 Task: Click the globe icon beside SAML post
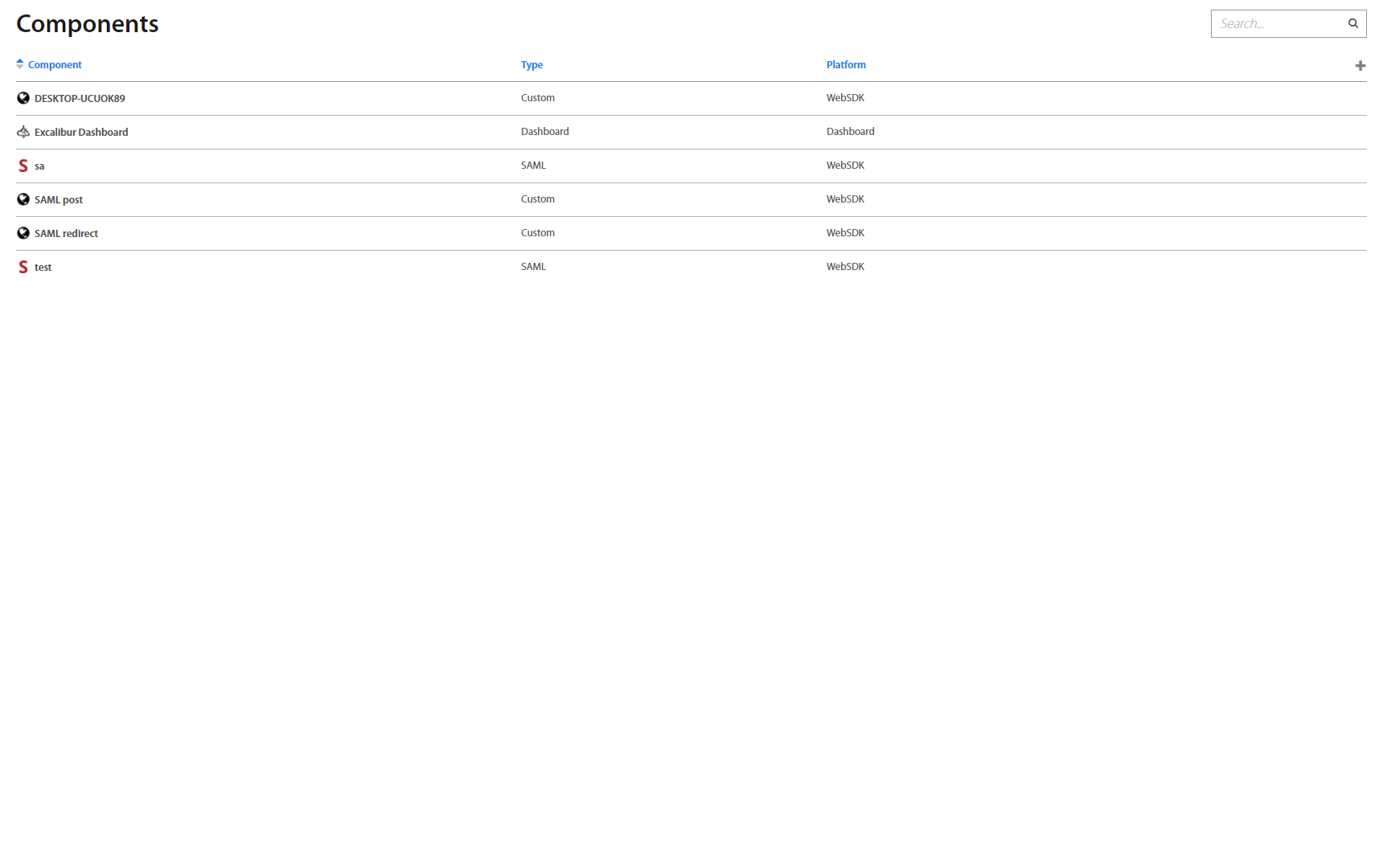click(23, 199)
